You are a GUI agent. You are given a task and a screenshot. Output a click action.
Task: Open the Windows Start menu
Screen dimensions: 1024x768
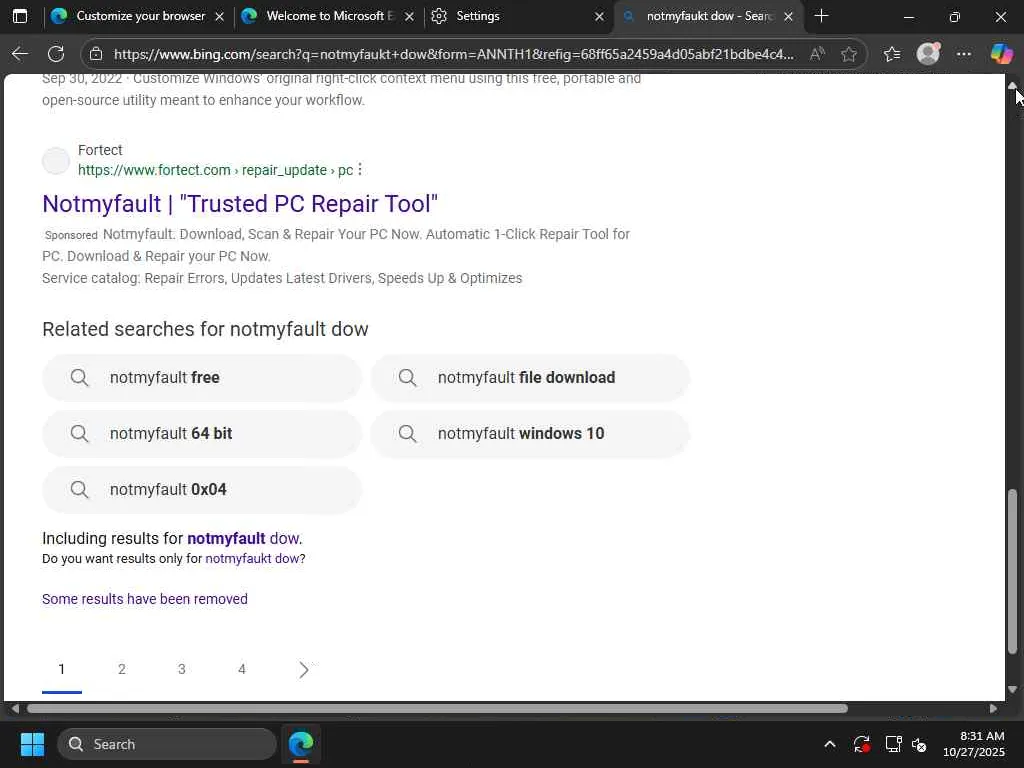pyautogui.click(x=32, y=744)
